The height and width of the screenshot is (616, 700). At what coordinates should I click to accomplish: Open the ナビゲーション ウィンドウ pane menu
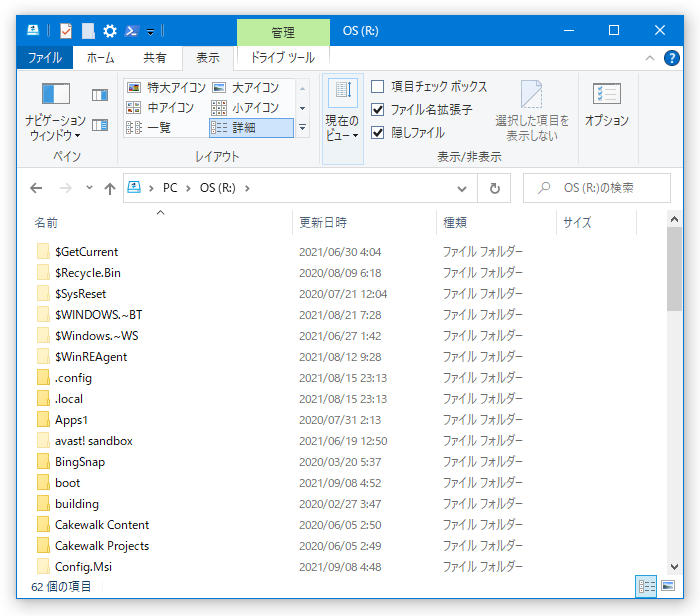tap(55, 112)
